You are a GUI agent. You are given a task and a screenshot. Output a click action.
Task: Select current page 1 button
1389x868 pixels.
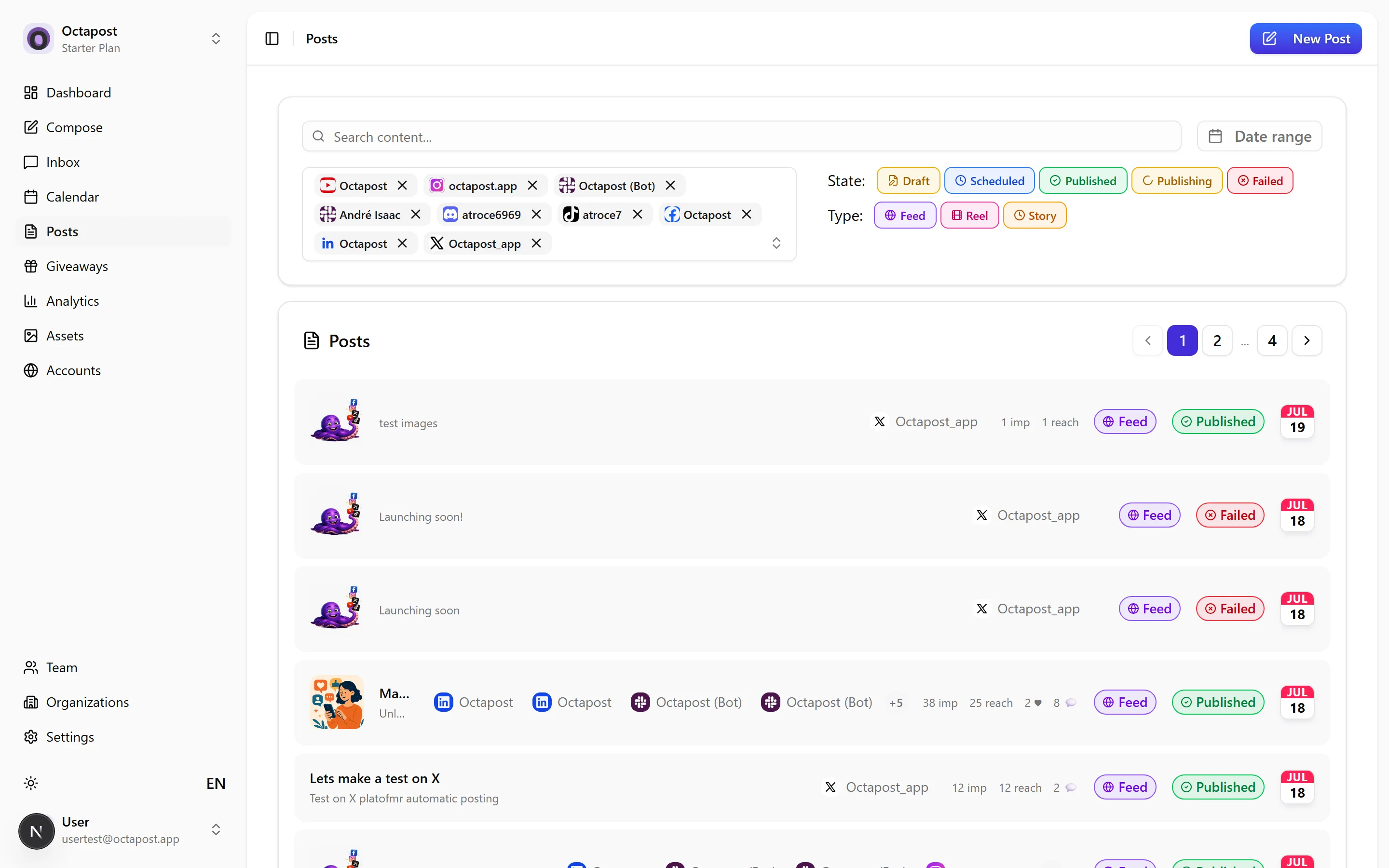click(x=1183, y=340)
